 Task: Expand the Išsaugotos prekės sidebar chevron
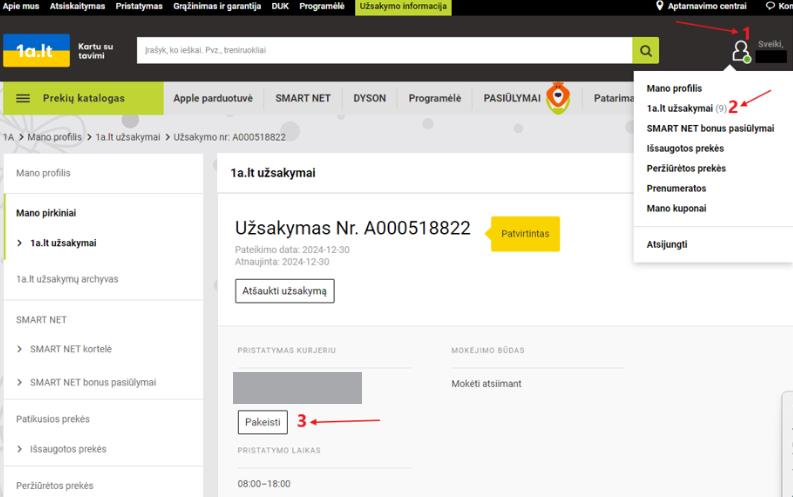(x=19, y=449)
